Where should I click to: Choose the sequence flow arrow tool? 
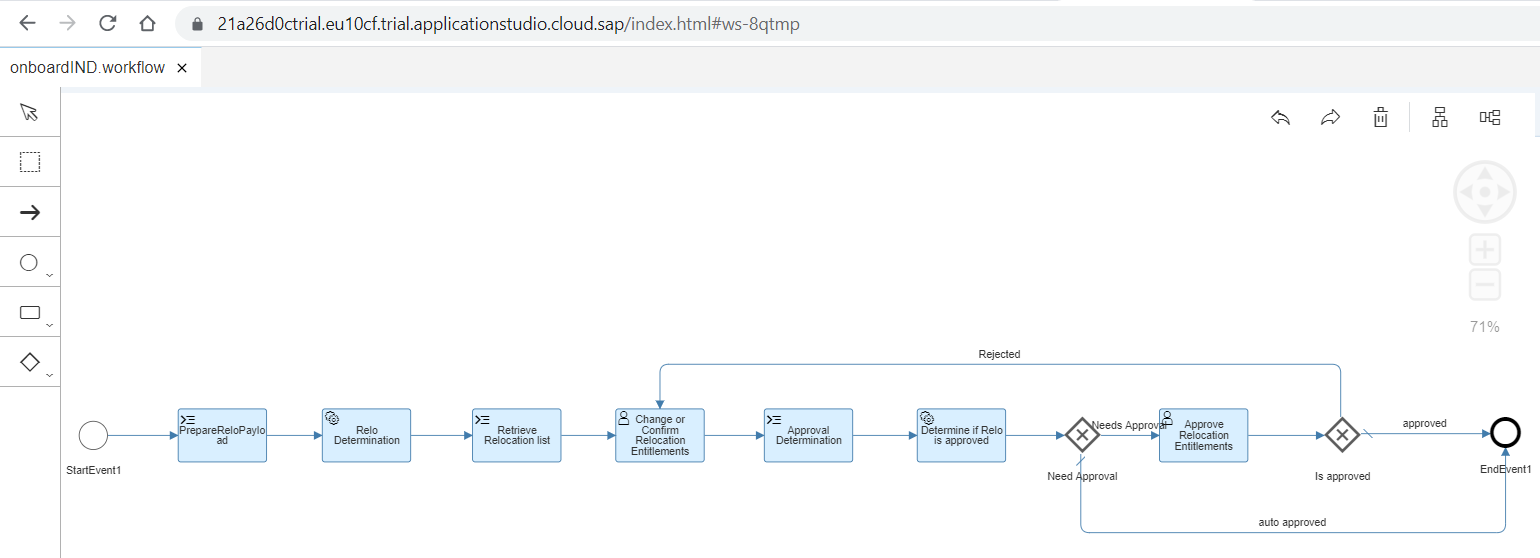[x=30, y=212]
